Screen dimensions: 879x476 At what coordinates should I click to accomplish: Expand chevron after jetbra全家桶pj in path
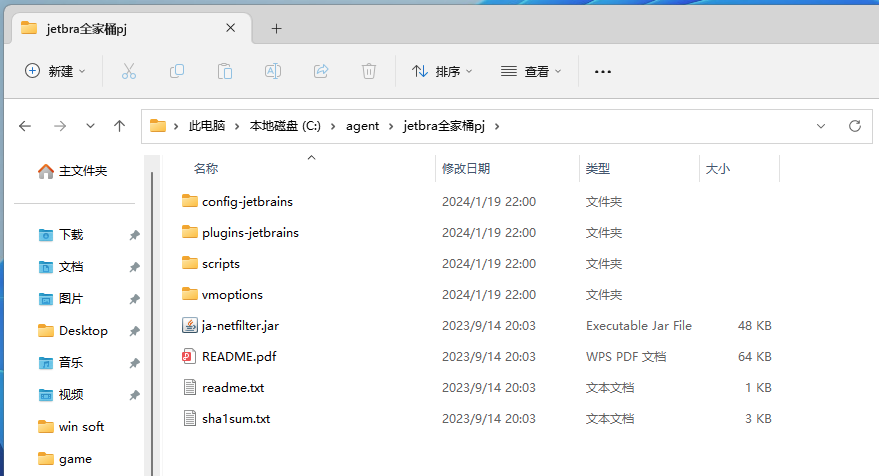click(497, 126)
